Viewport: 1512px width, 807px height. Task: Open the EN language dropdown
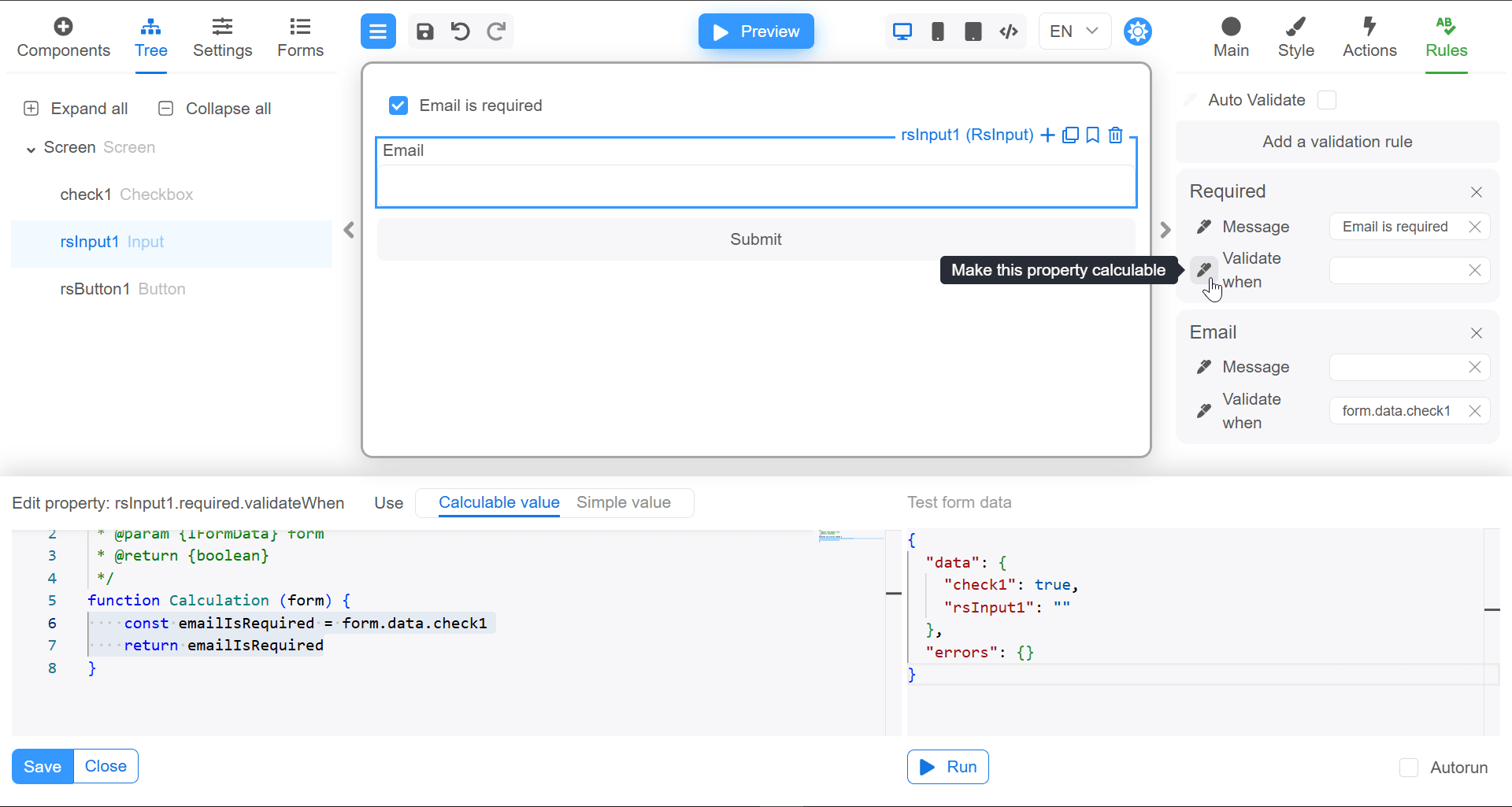tap(1074, 31)
